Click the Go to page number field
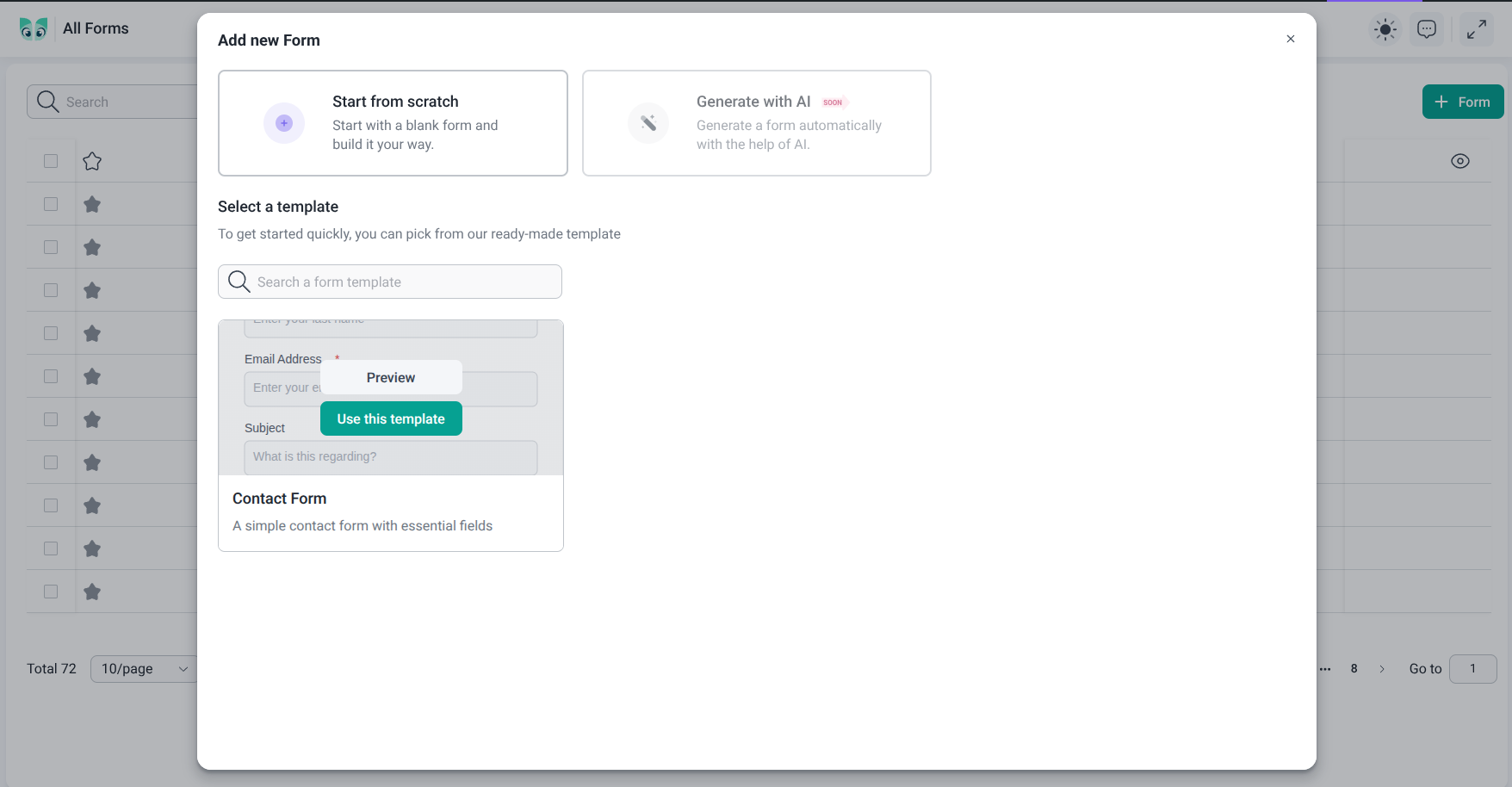 pos(1472,669)
